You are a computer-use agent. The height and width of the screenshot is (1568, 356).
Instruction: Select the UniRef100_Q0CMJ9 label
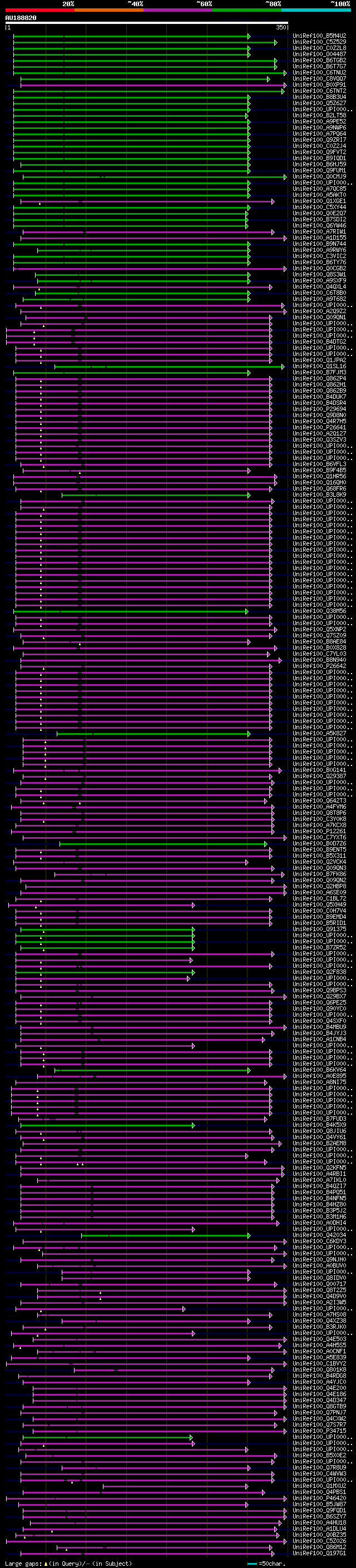click(x=319, y=176)
